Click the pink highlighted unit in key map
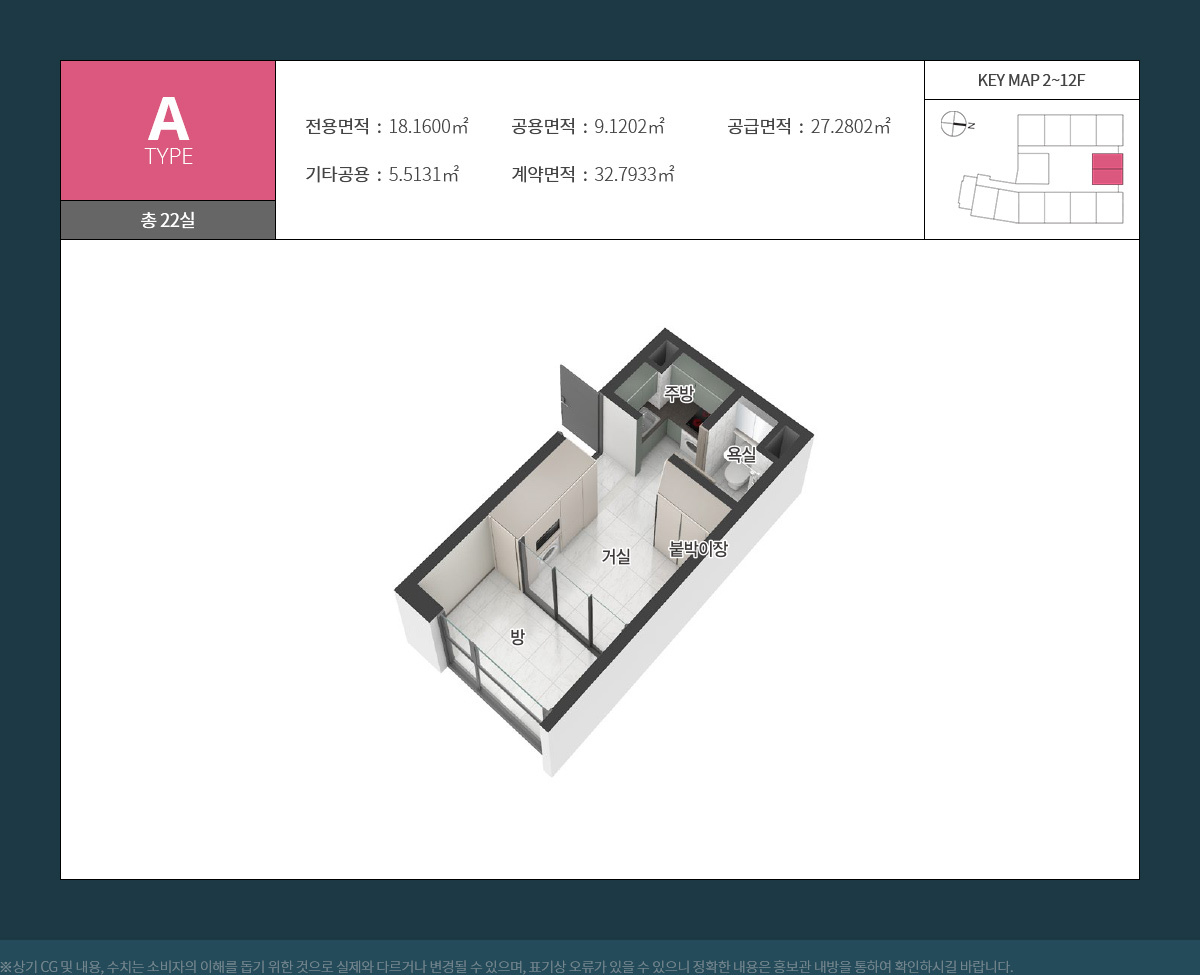 click(1107, 169)
